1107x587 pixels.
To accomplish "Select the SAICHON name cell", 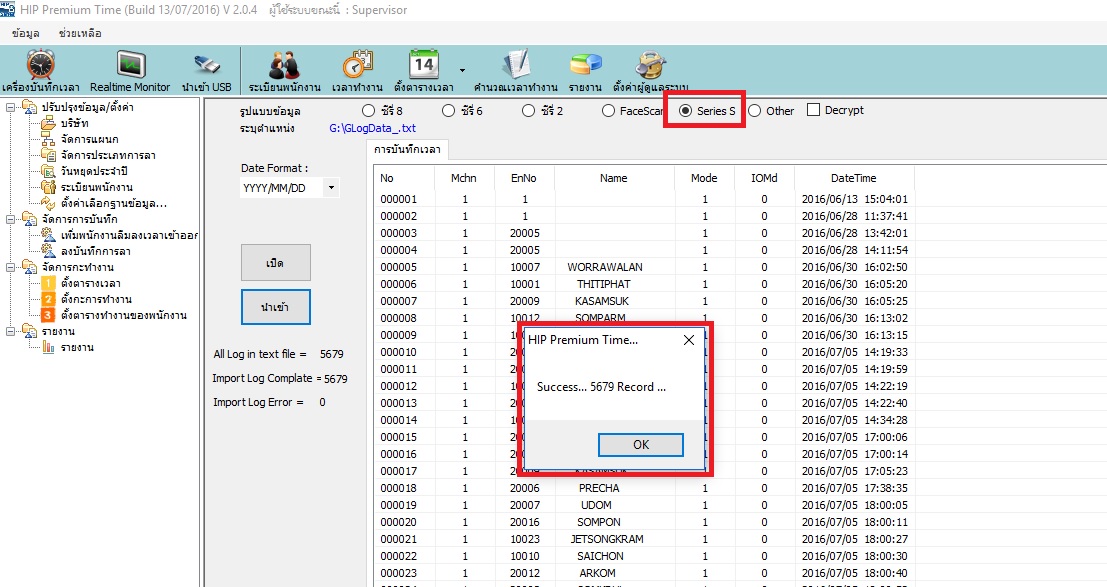I will pos(600,556).
